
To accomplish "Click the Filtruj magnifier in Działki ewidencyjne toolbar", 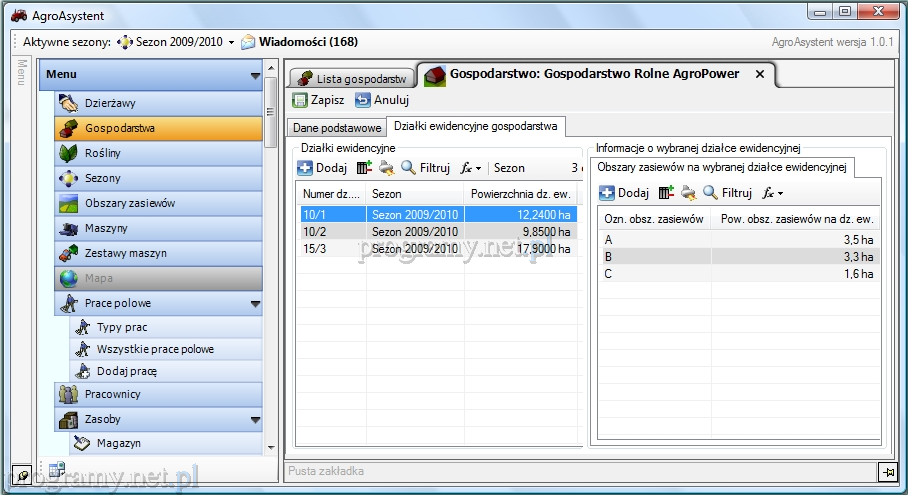I will 408,168.
